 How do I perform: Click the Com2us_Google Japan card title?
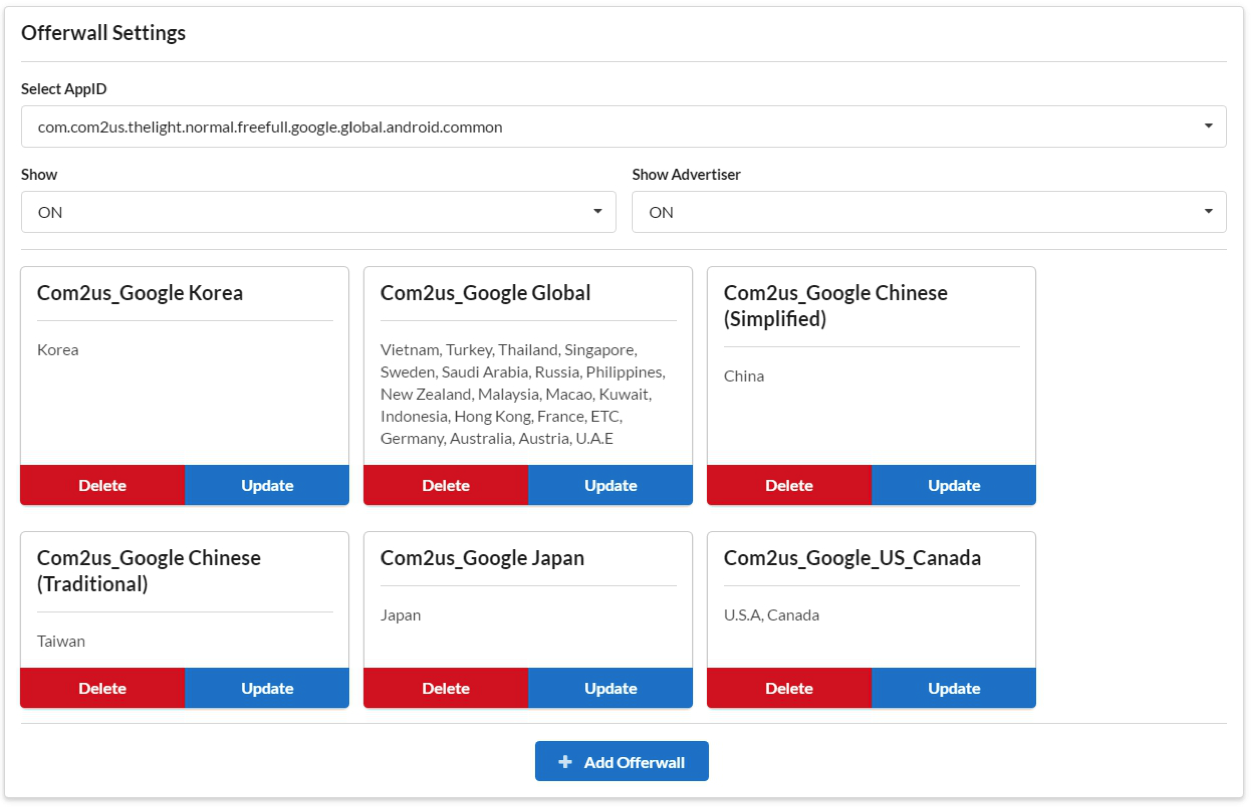click(482, 558)
